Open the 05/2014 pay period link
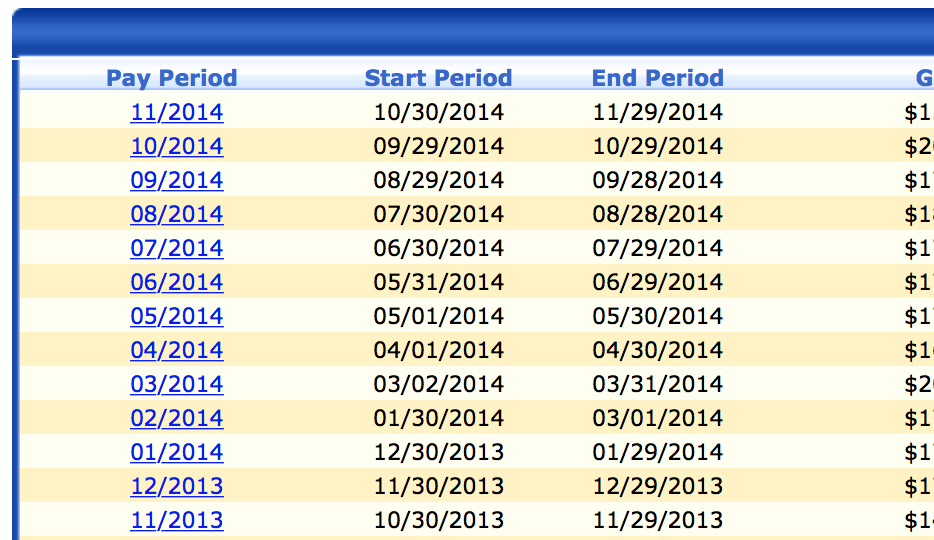 [x=176, y=316]
